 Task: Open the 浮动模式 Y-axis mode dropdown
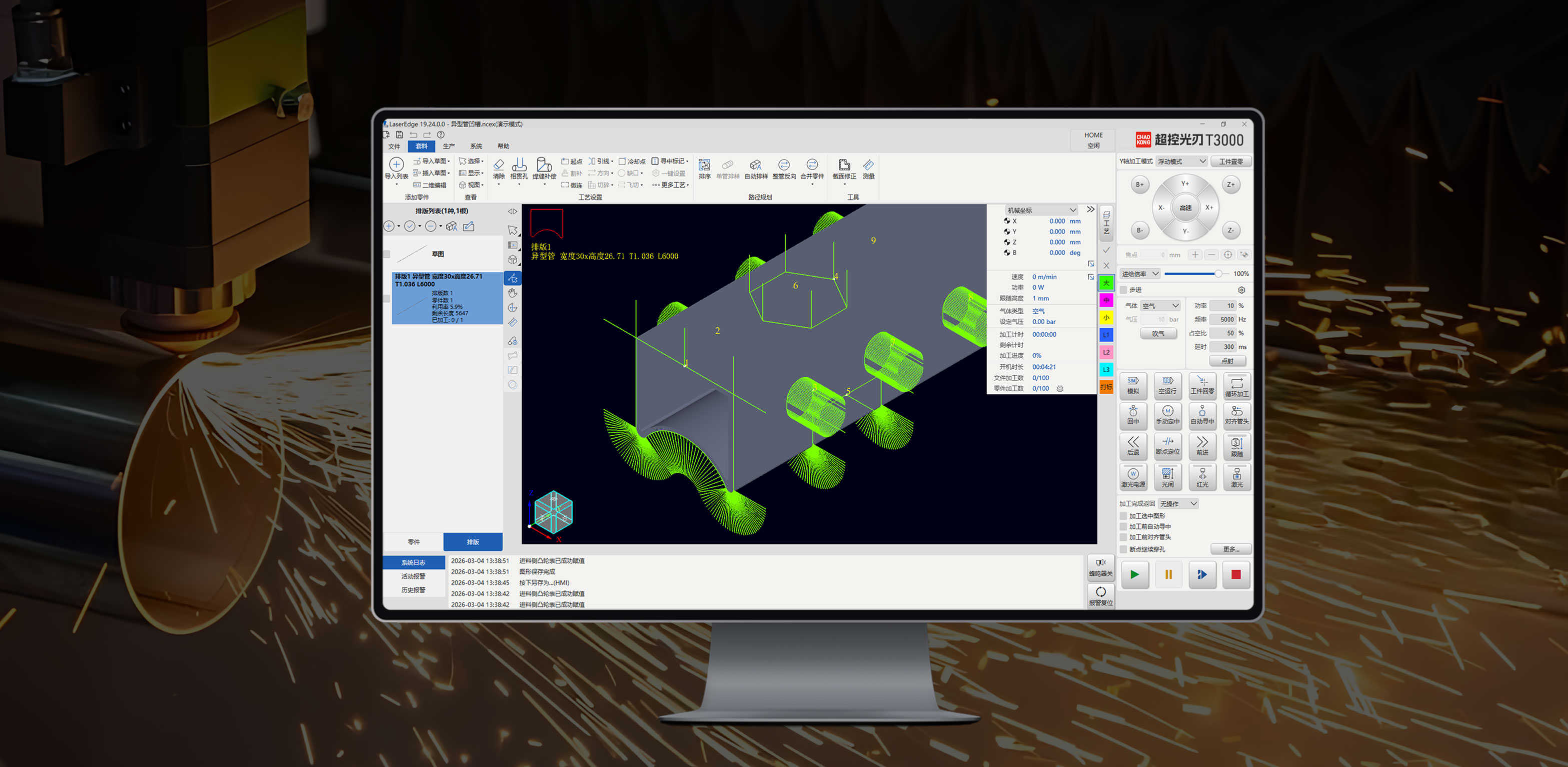[x=1181, y=161]
